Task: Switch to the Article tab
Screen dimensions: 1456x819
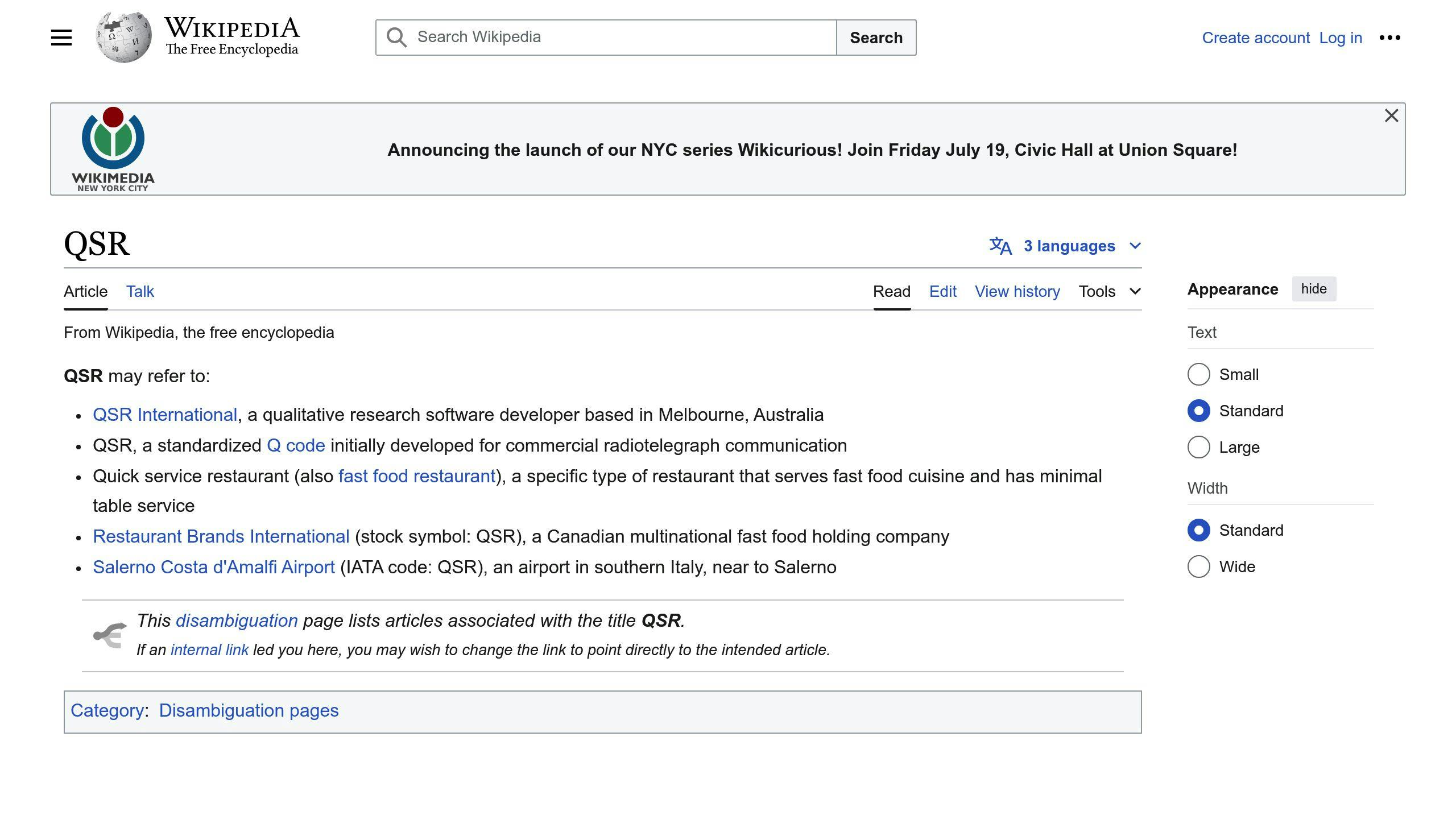Action: click(85, 291)
